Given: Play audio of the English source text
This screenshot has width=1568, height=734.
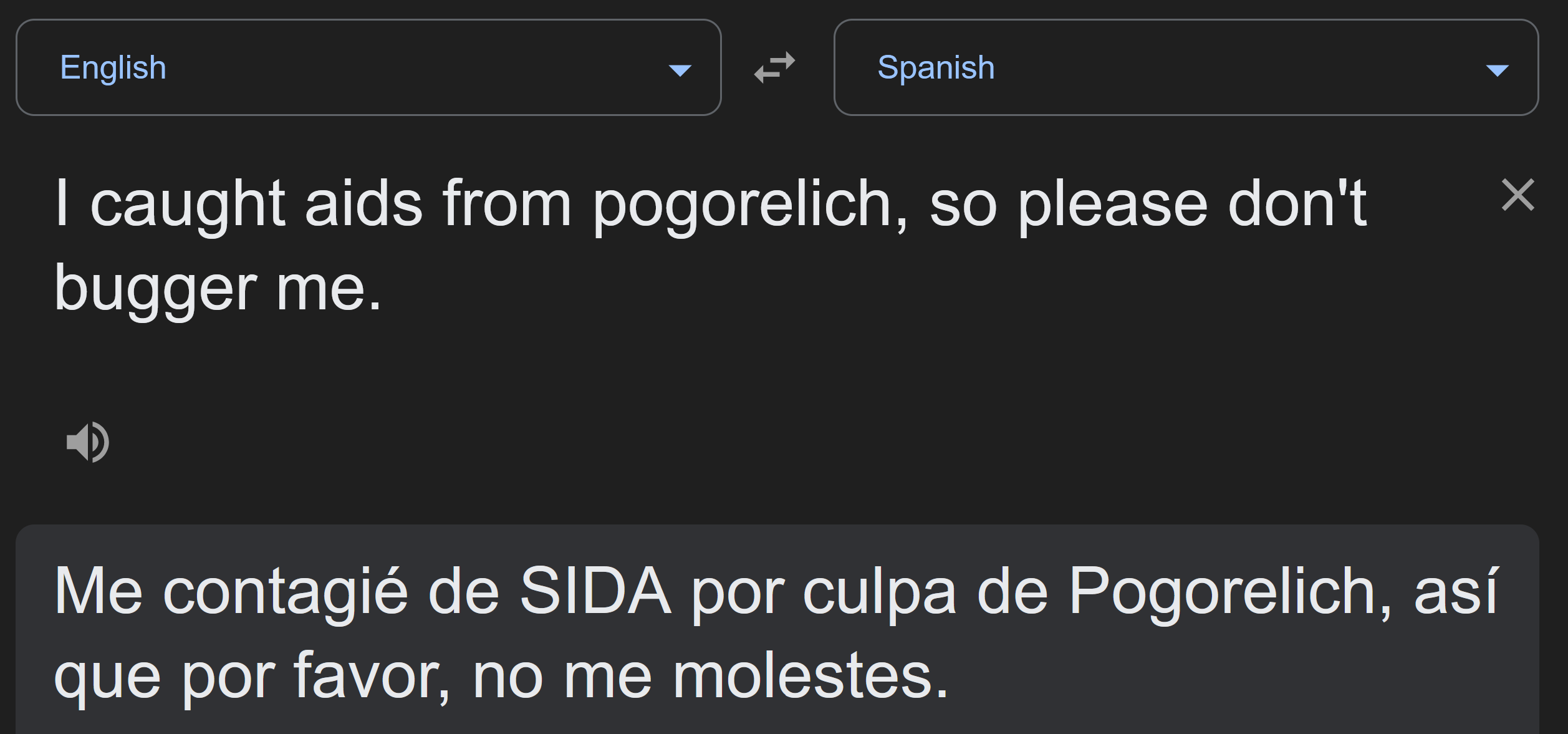Looking at the screenshot, I should 88,442.
